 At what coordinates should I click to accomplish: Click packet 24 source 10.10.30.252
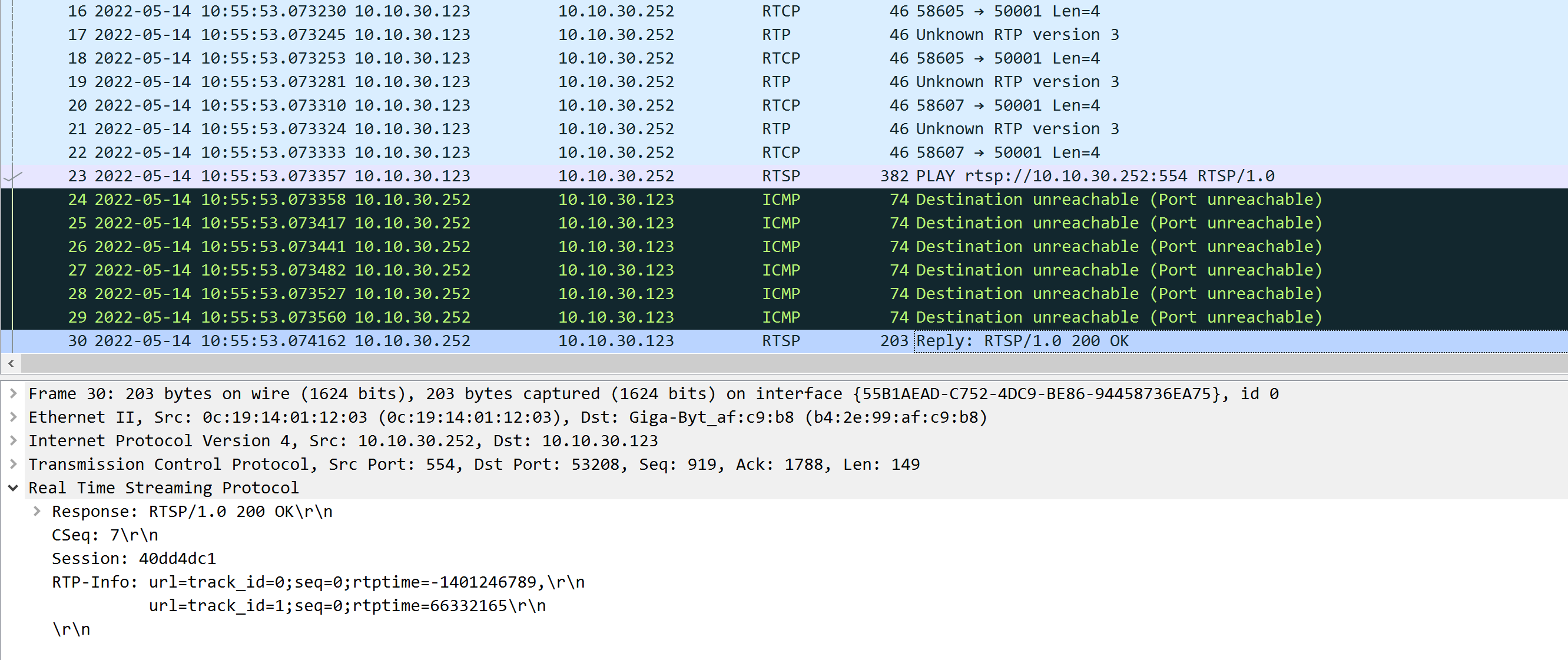point(412,200)
